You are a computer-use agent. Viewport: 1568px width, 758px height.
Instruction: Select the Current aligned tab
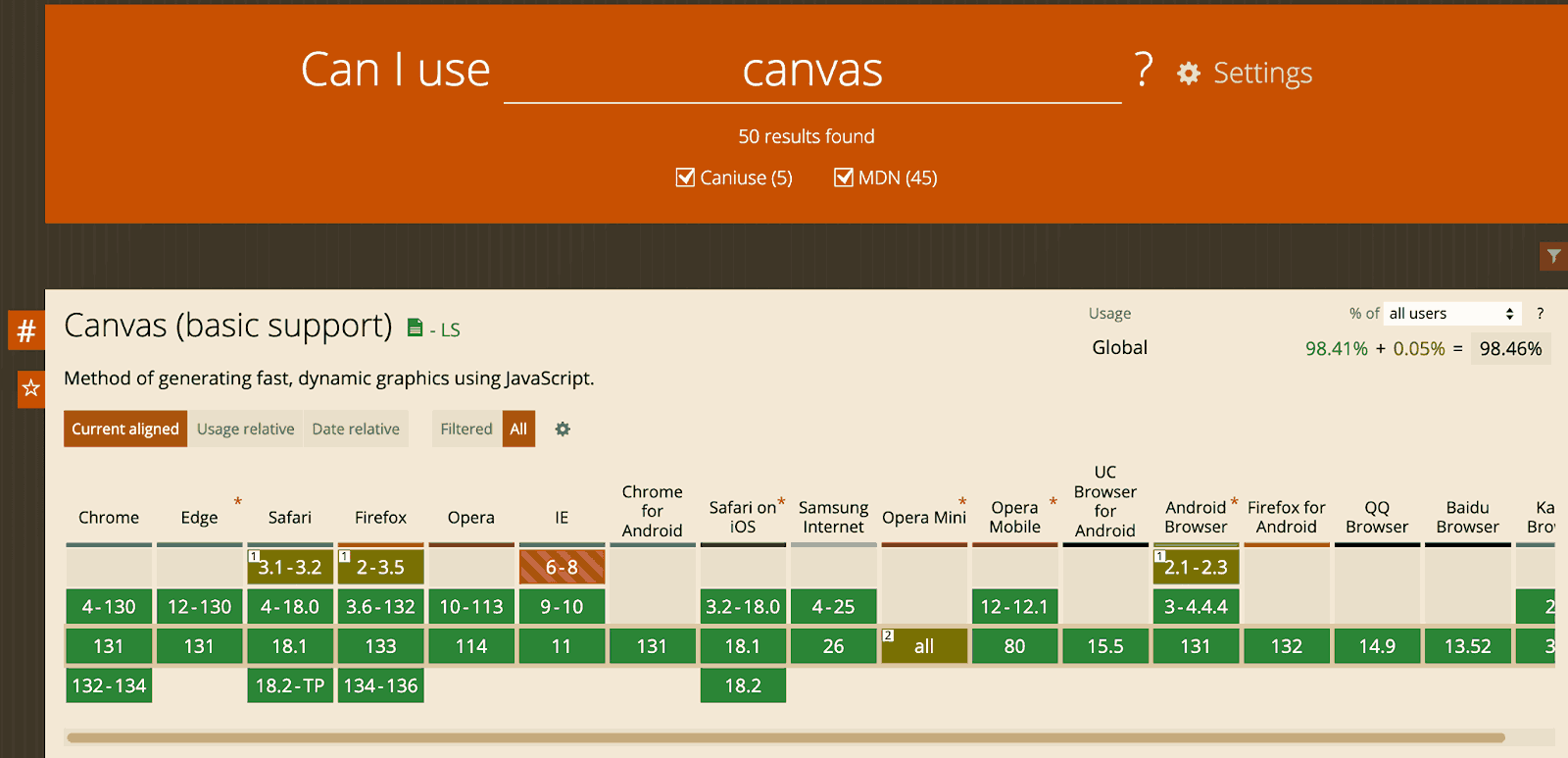tap(125, 429)
